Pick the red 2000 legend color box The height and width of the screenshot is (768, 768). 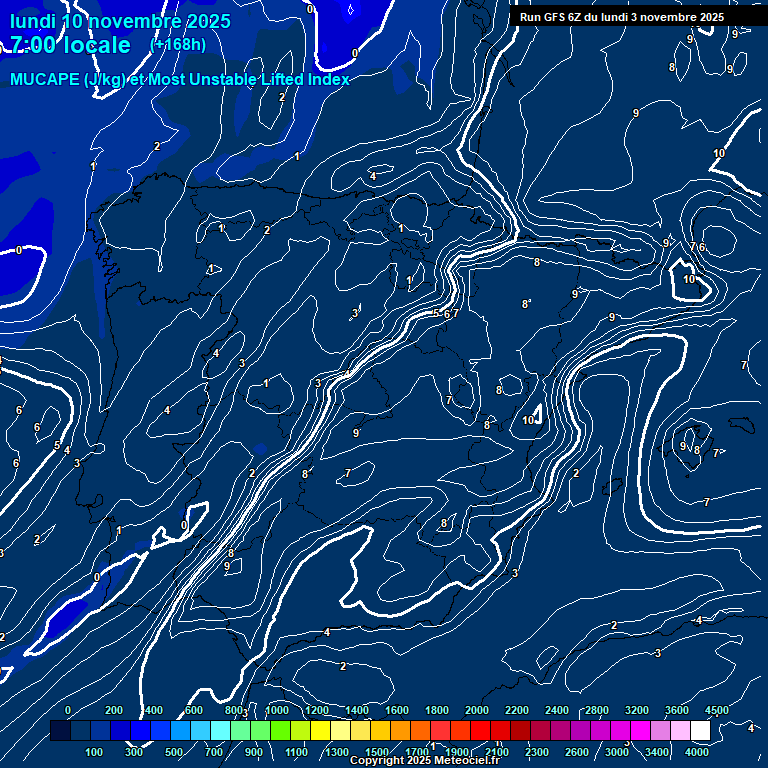[460, 731]
